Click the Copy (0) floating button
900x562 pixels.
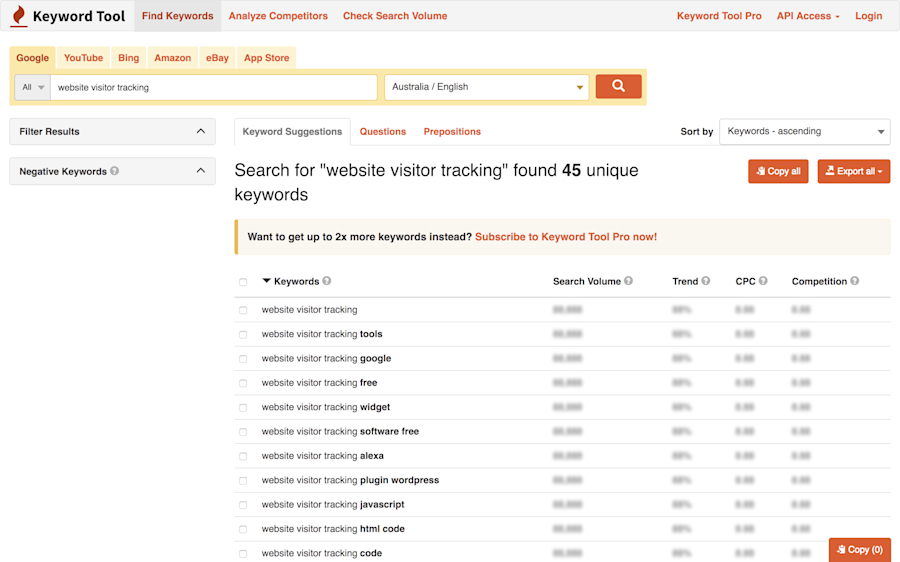[x=859, y=549]
